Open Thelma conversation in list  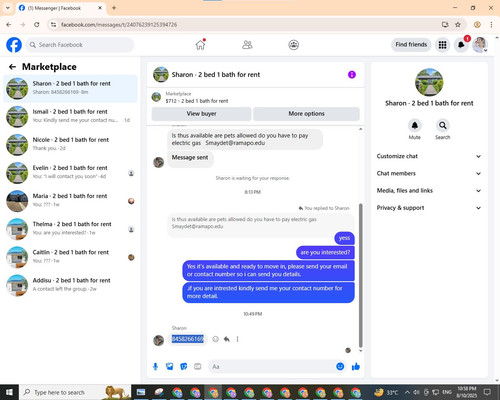point(70,229)
